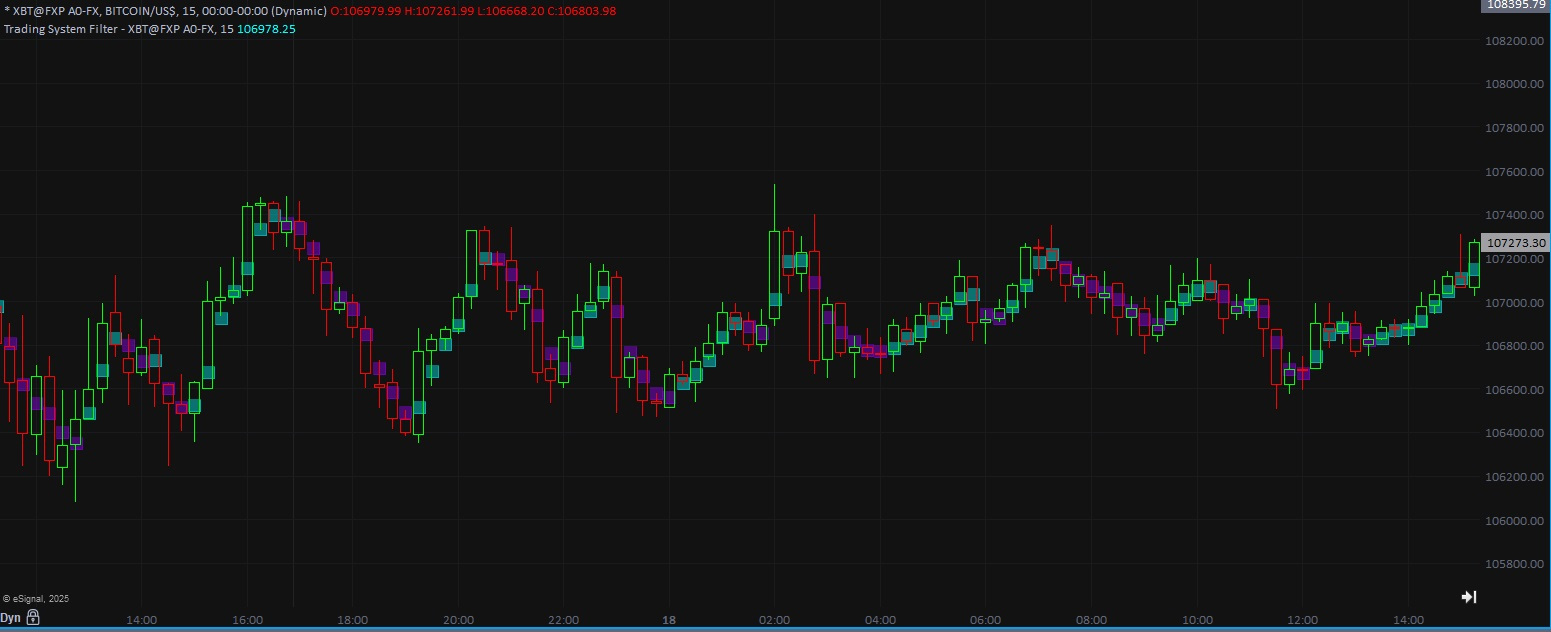Image resolution: width=1551 pixels, height=632 pixels.
Task: Click the eSignal 2025 copyright text
Action: 36,599
